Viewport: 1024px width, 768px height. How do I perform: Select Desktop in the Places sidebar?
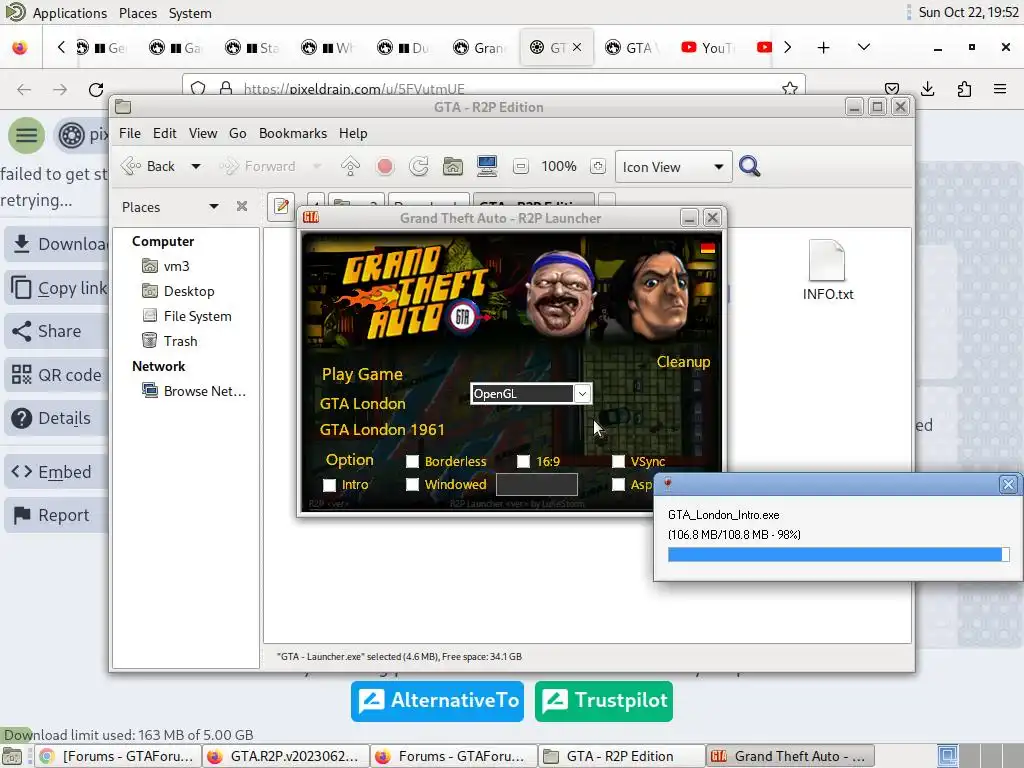click(188, 291)
